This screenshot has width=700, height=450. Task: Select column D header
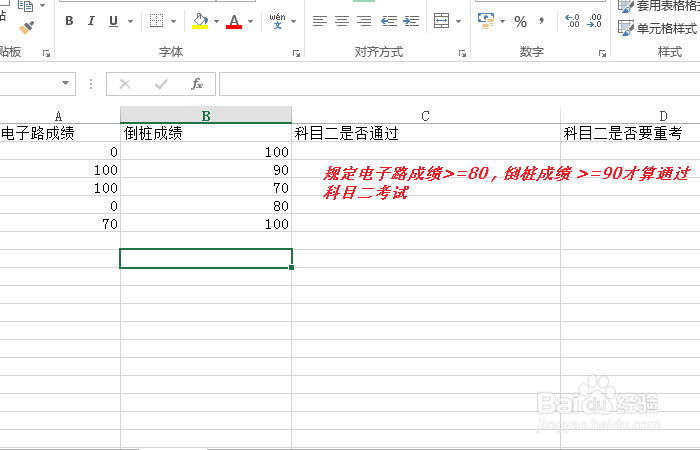point(630,116)
